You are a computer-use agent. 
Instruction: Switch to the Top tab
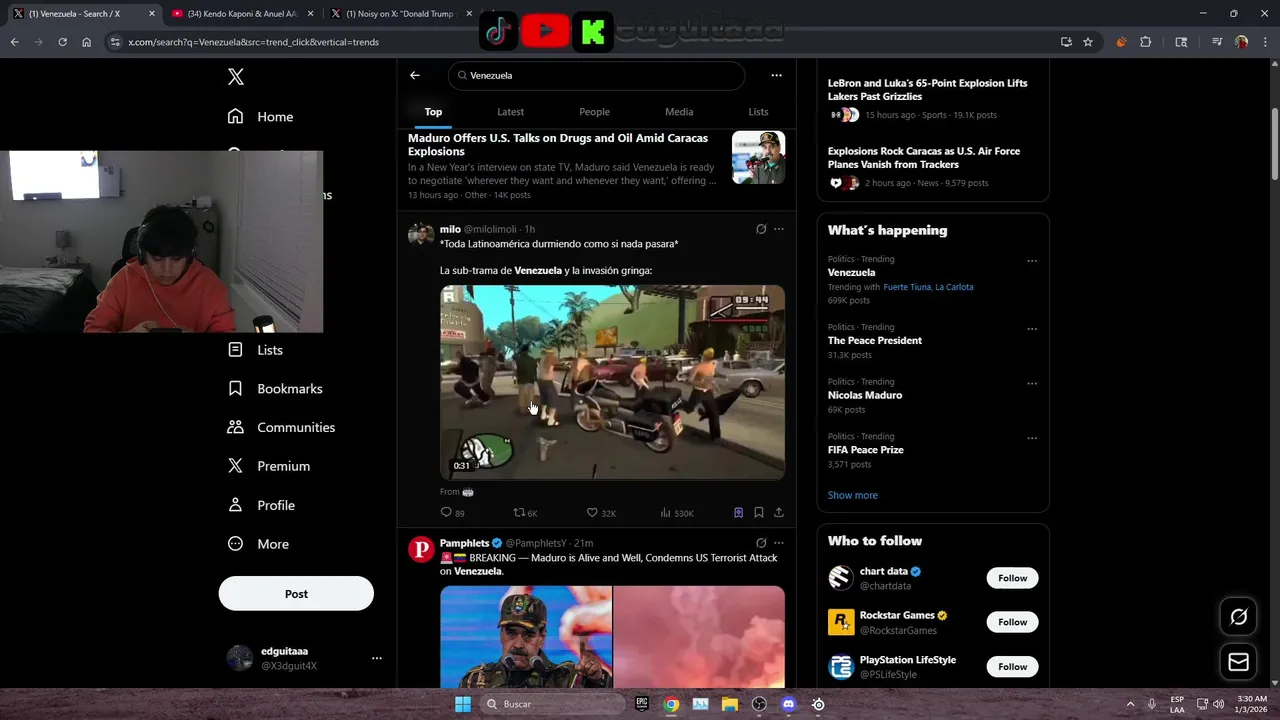[433, 112]
